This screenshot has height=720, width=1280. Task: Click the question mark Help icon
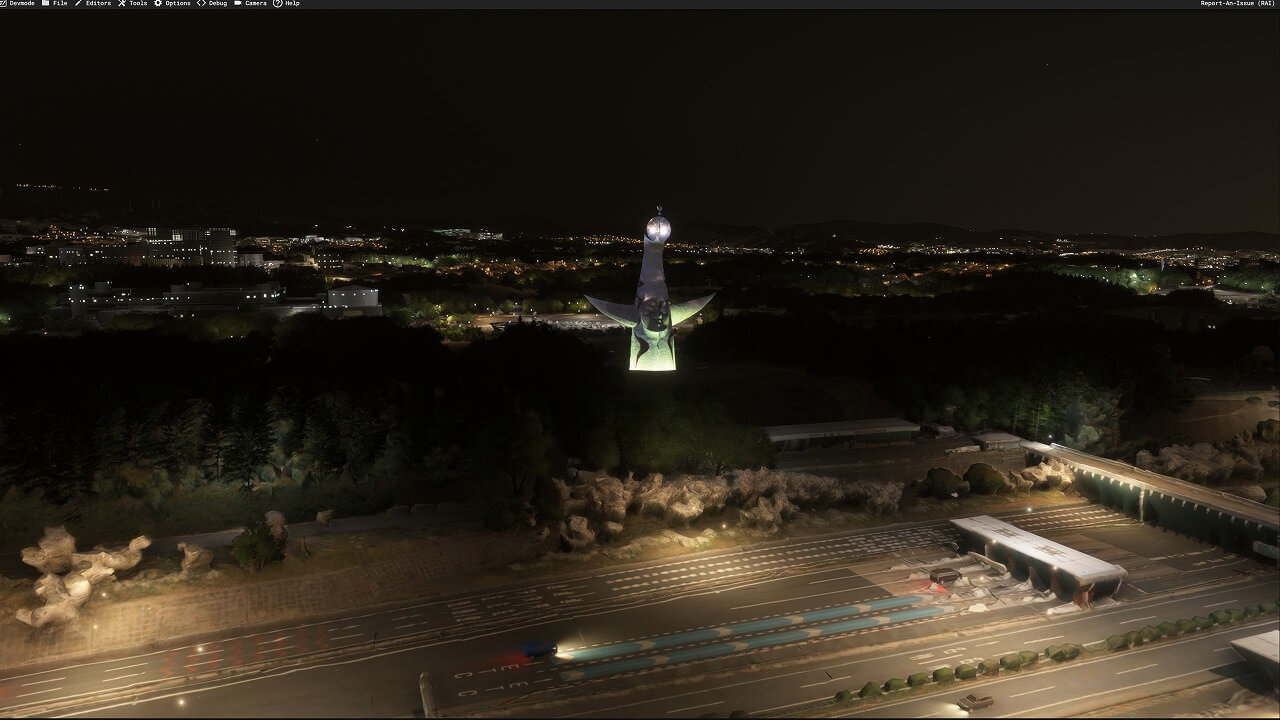(x=277, y=4)
